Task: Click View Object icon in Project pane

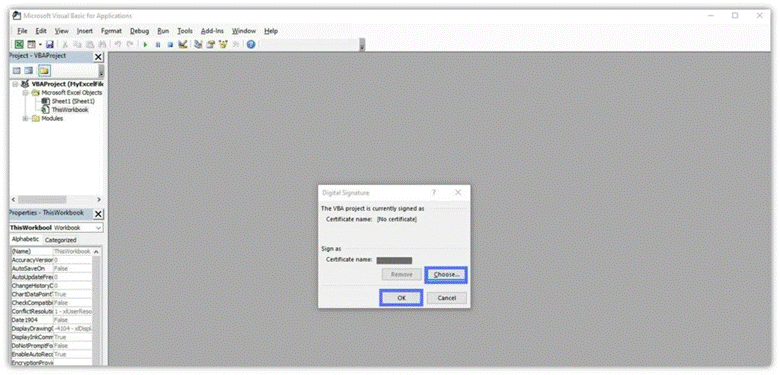Action: point(29,71)
